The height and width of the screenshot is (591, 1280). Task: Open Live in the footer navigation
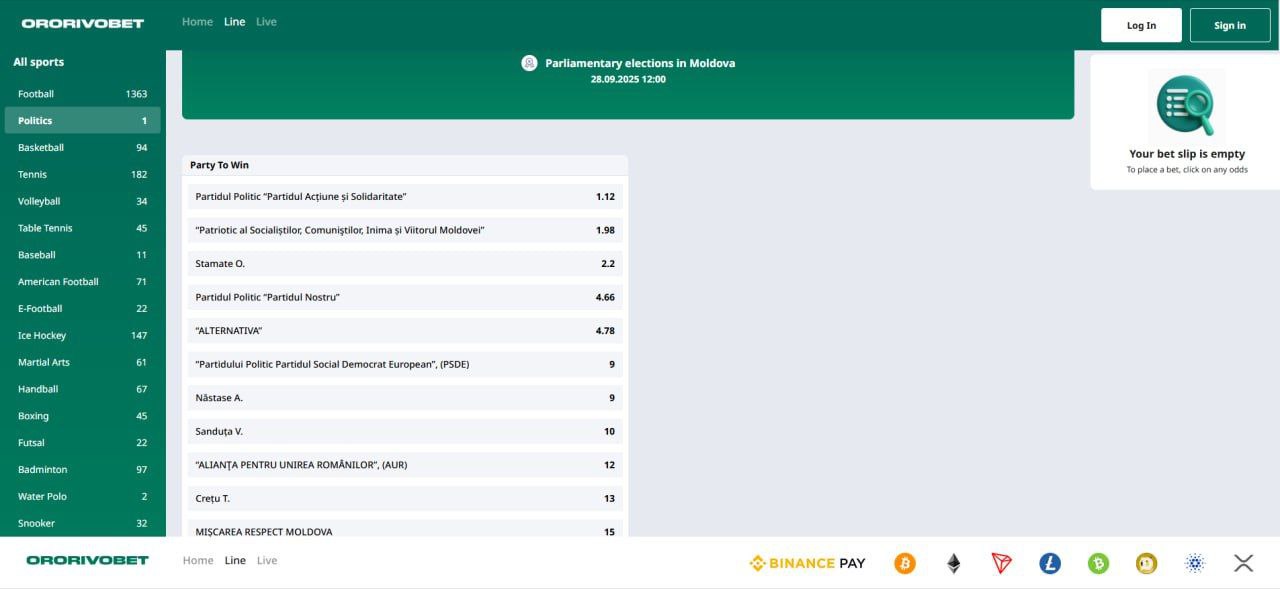point(267,561)
